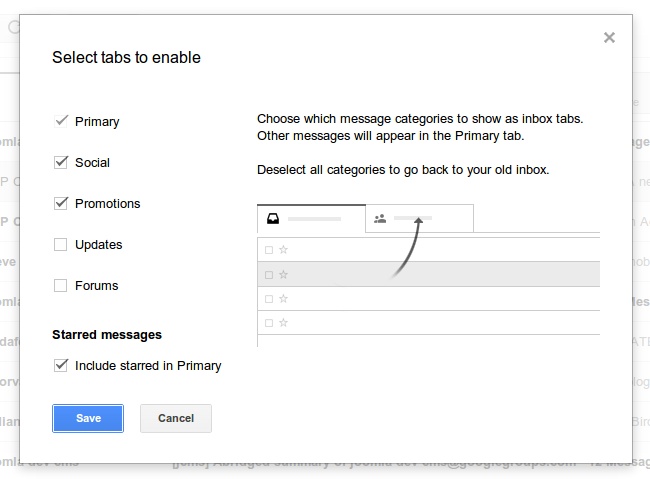
Task: Enable the Forums tab checkbox
Action: pyautogui.click(x=61, y=285)
